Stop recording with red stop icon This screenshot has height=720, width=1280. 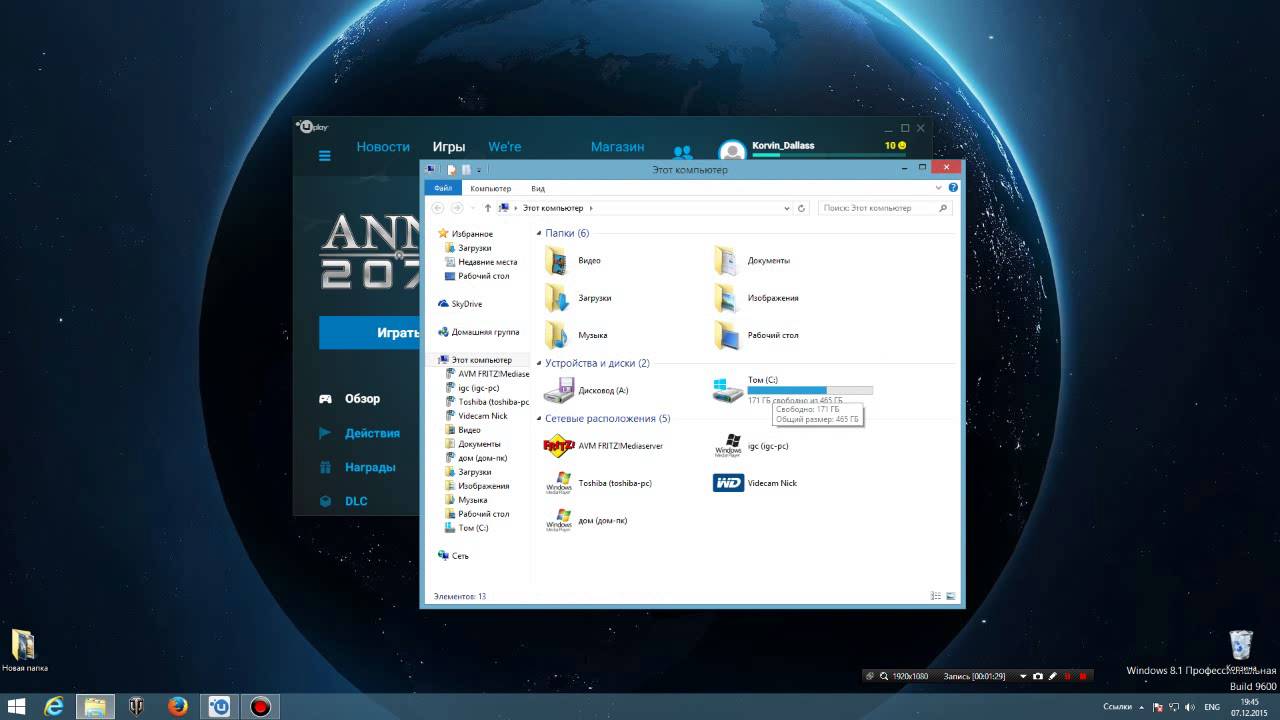coord(1082,677)
